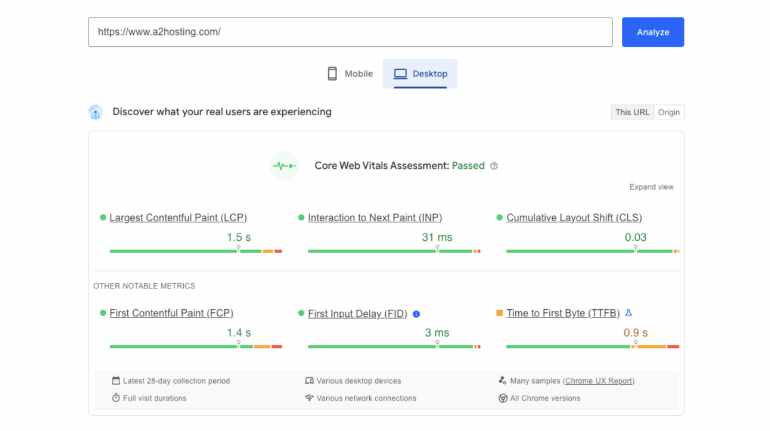Switch to the Mobile tab
The width and height of the screenshot is (770, 431).
click(350, 74)
